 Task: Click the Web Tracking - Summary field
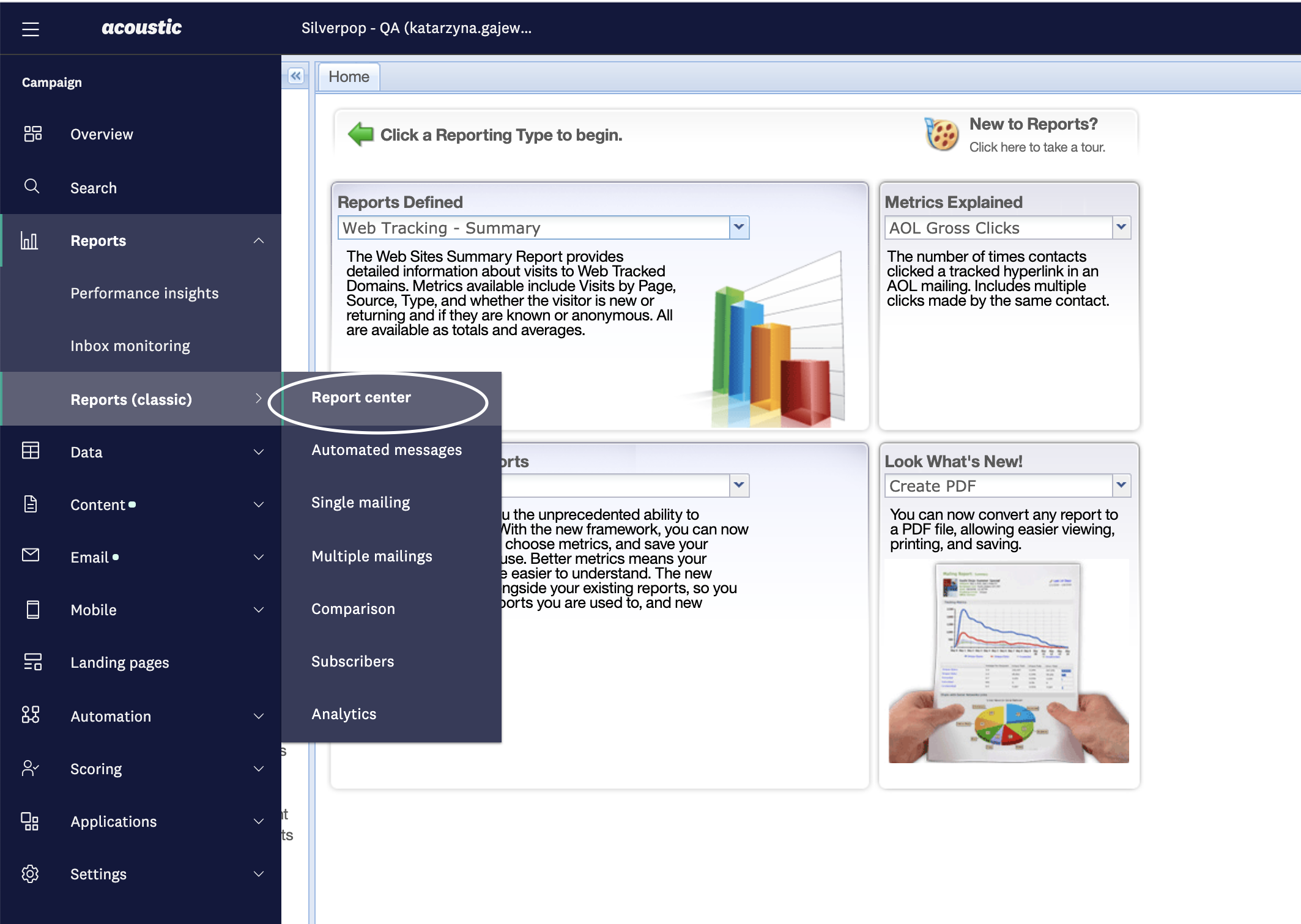(533, 227)
